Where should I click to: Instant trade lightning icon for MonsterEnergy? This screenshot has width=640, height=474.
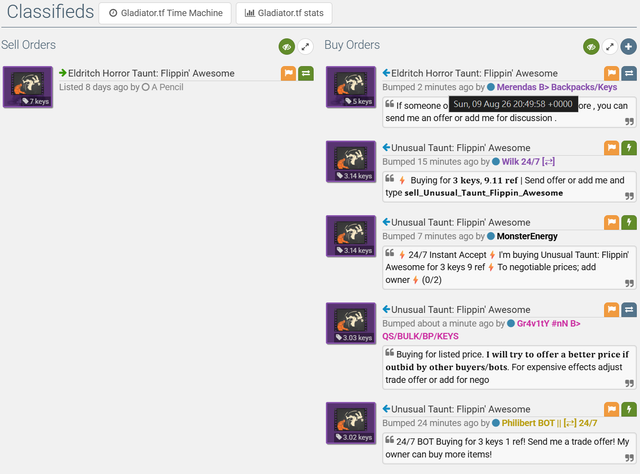(x=629, y=223)
